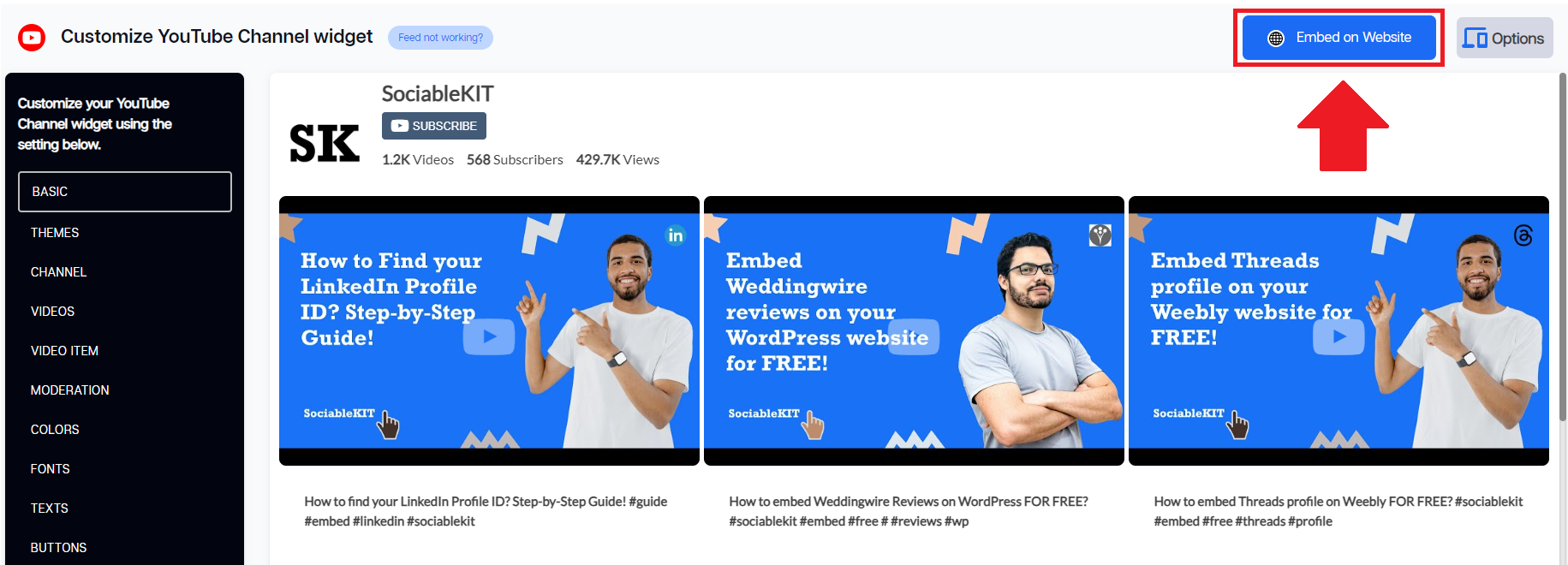Click the Feed not working? link
1568x565 pixels.
coord(440,38)
